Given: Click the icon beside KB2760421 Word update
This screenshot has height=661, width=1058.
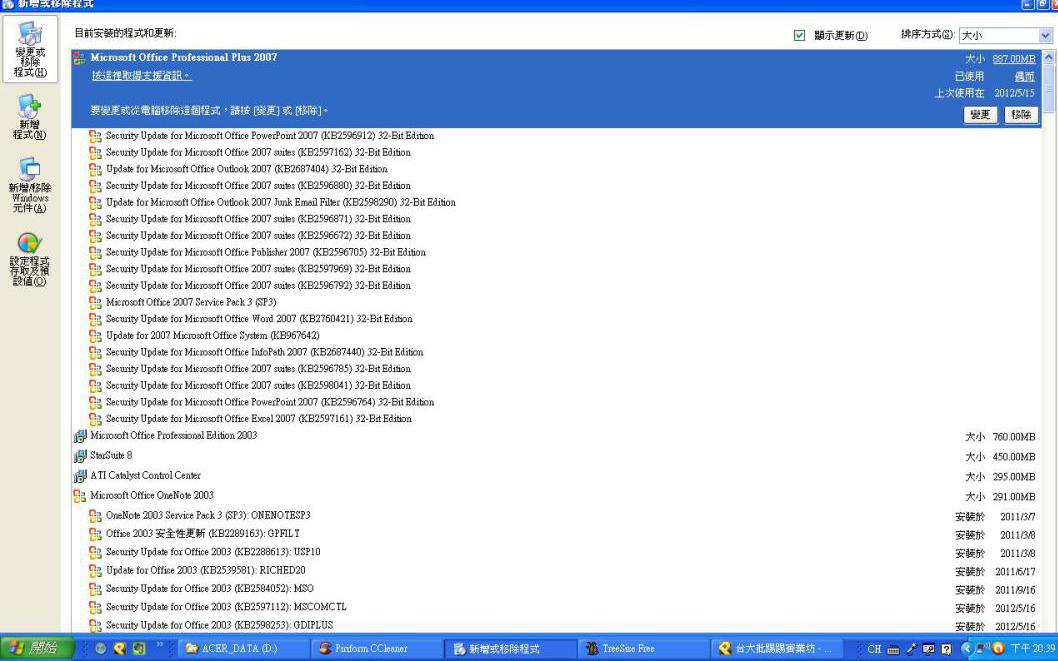Looking at the screenshot, I should pyautogui.click(x=95, y=319).
